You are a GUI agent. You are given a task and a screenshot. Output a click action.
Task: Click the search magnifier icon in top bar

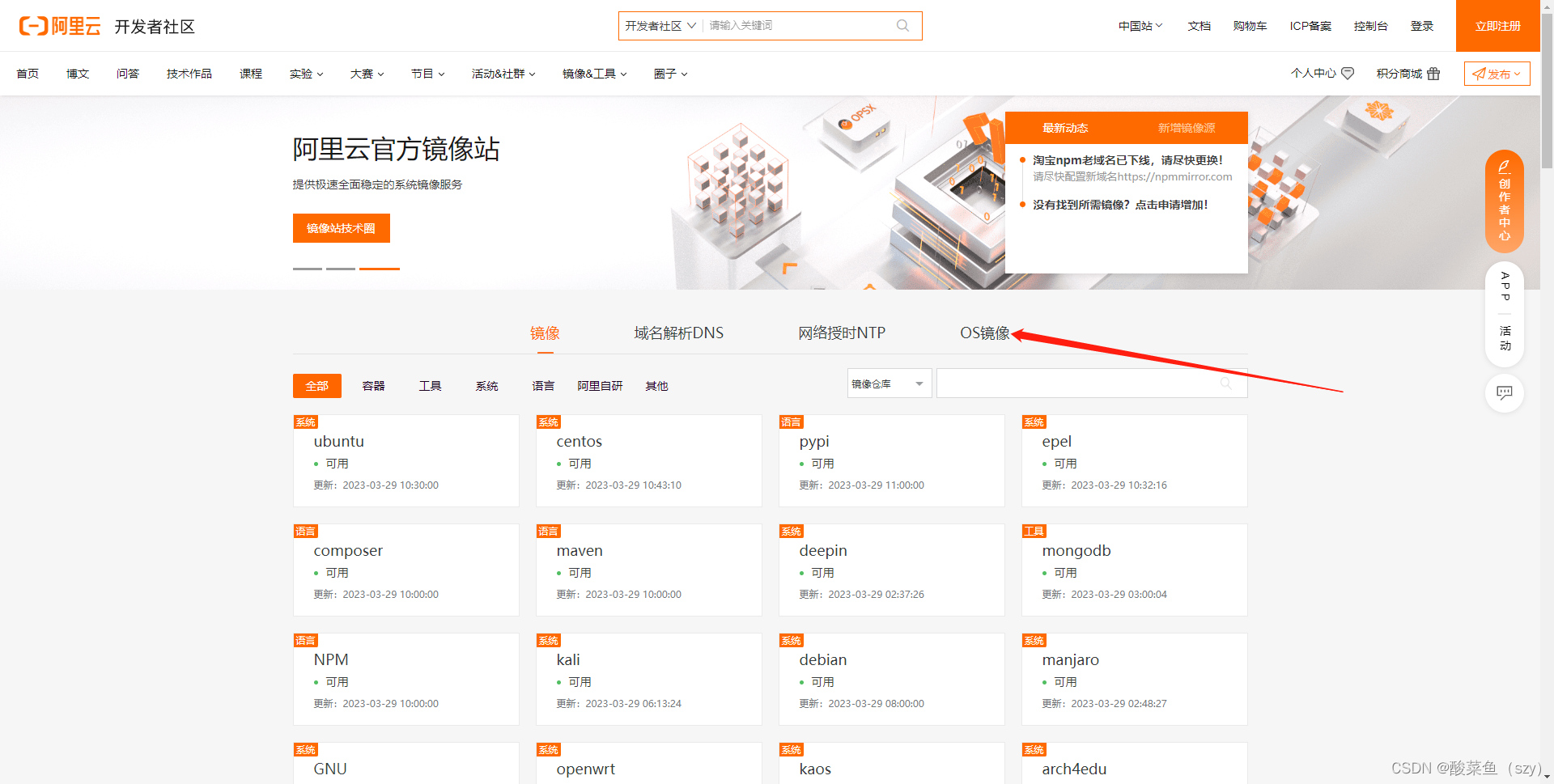click(902, 26)
